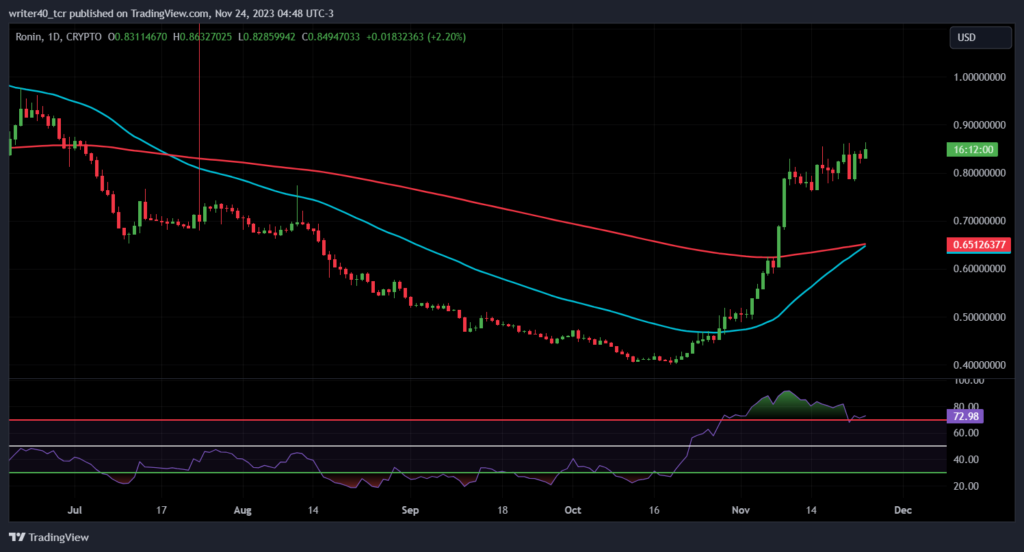Image resolution: width=1024 pixels, height=552 pixels.
Task: Click the 0.80000000 price axis label
Action: (x=979, y=173)
